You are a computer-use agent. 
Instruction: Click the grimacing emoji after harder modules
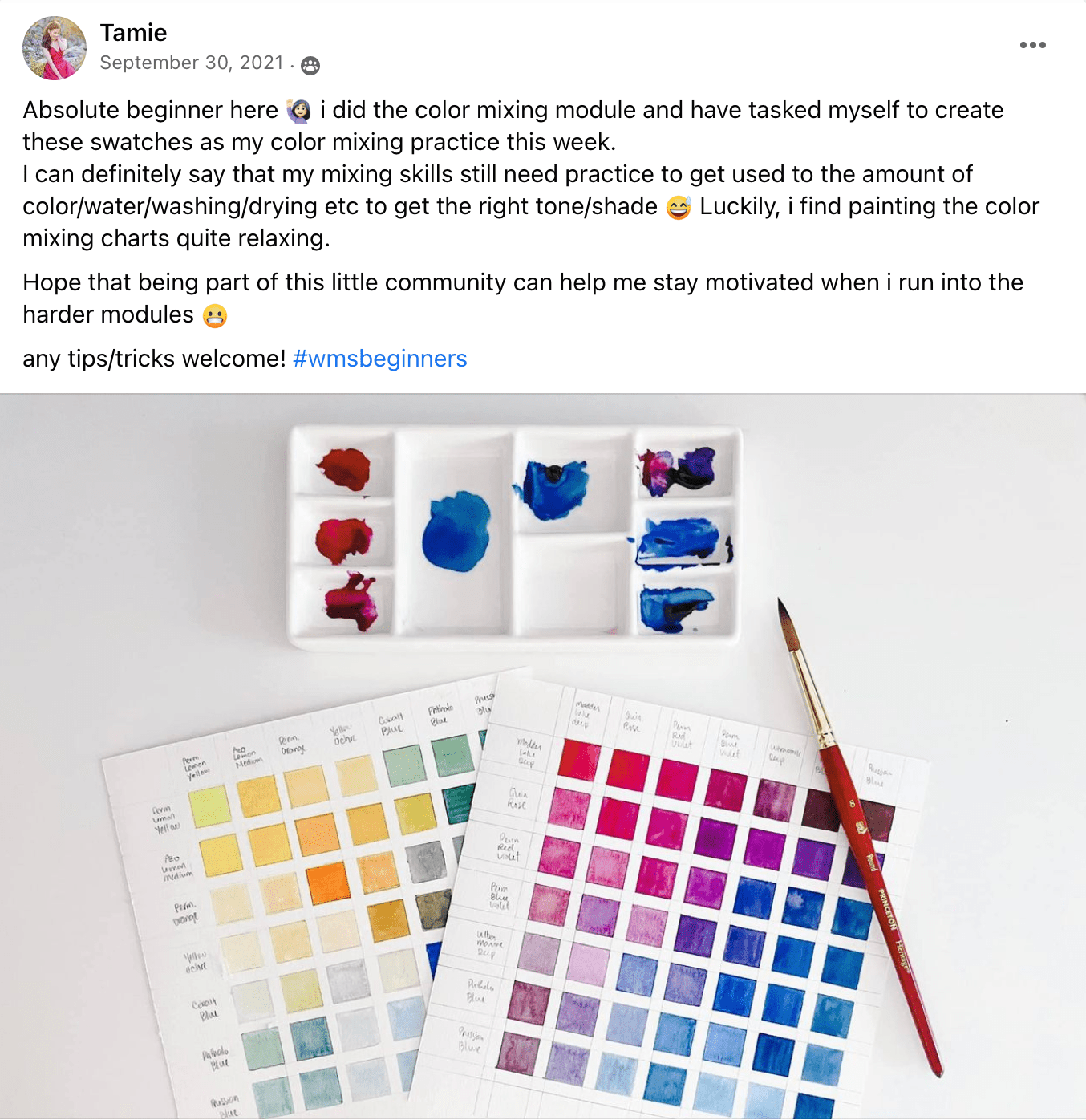[215, 315]
